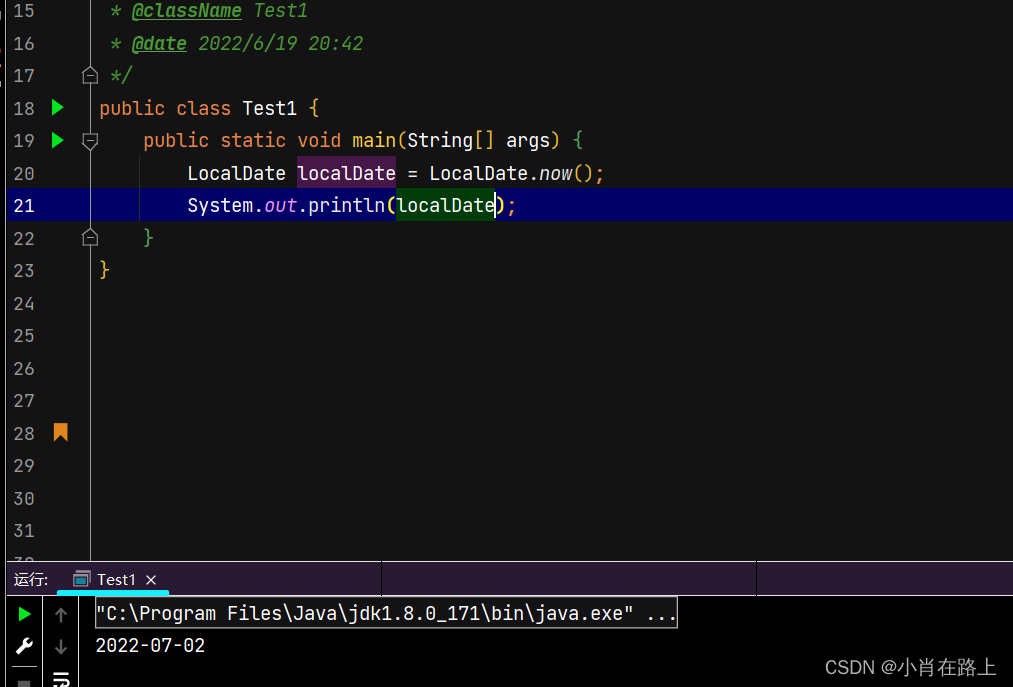Collapse the class body fold at line 22
1013x687 pixels.
(89, 235)
